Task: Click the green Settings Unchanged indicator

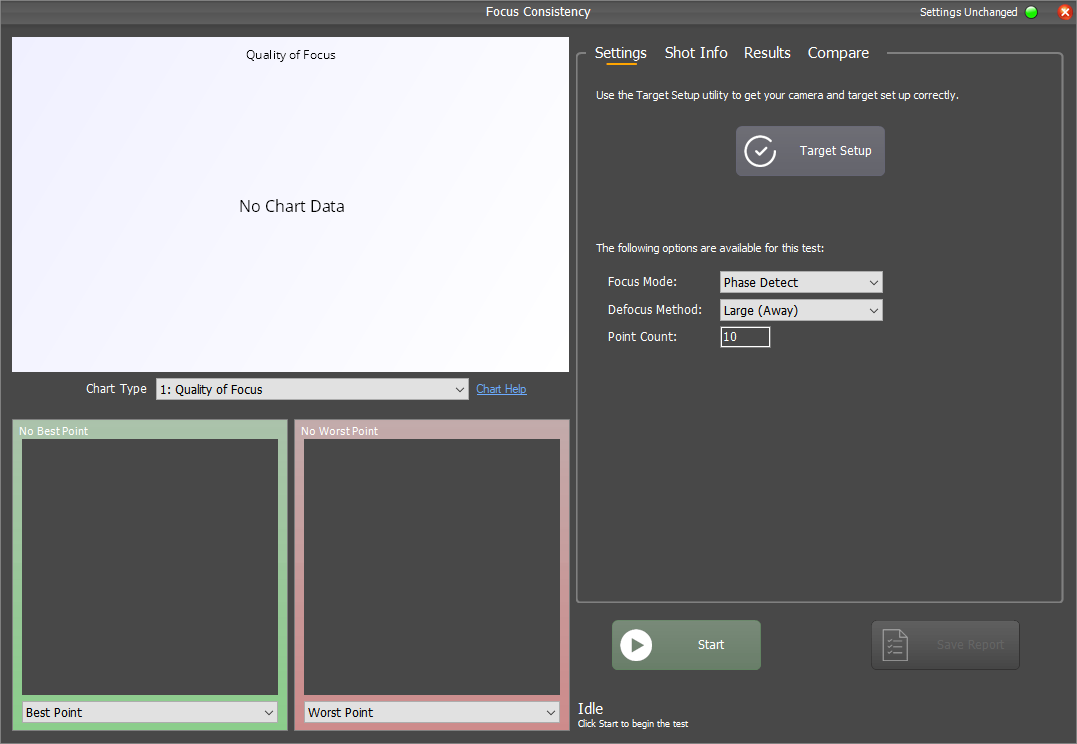Action: [1031, 12]
